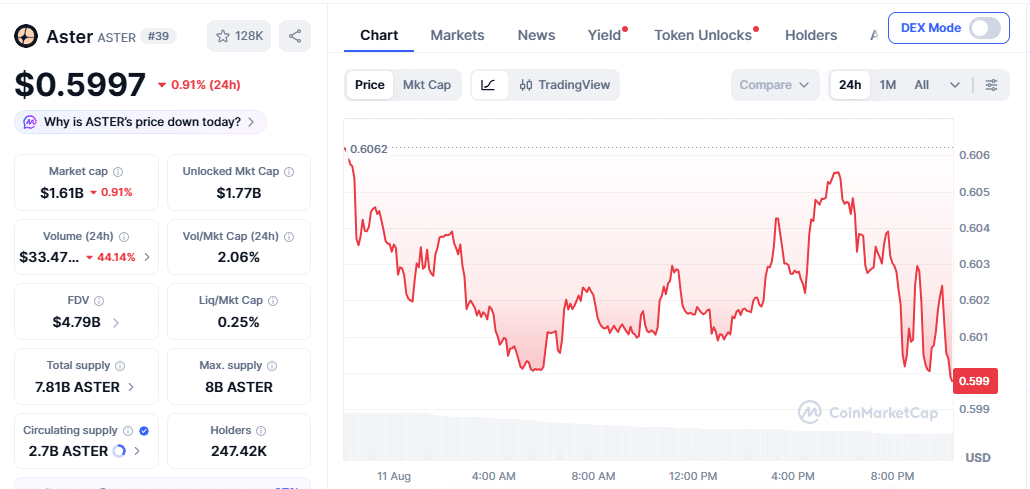Viewport: 1030px width, 489px height.
Task: Click the $4.79B FDV value
Action: tap(77, 322)
